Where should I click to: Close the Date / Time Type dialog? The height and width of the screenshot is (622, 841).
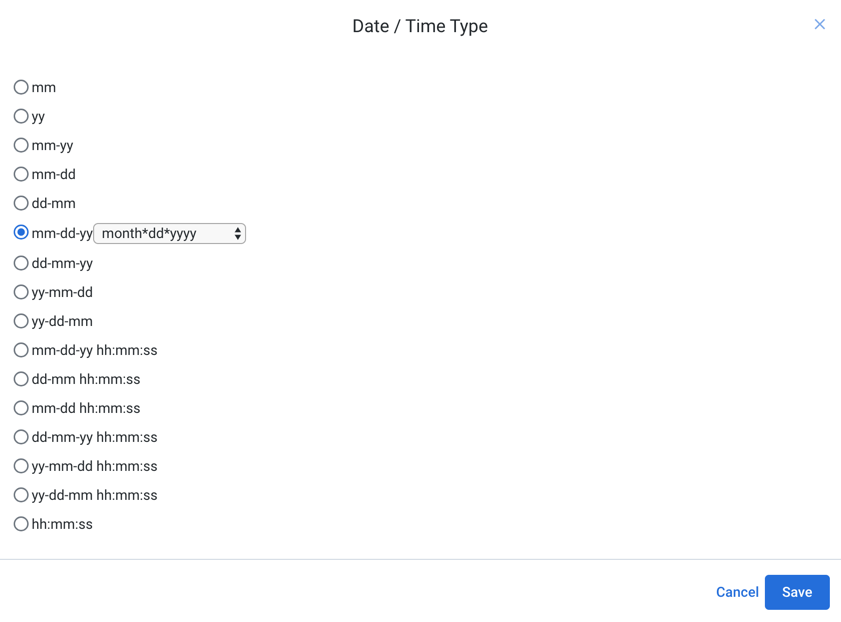tap(820, 24)
